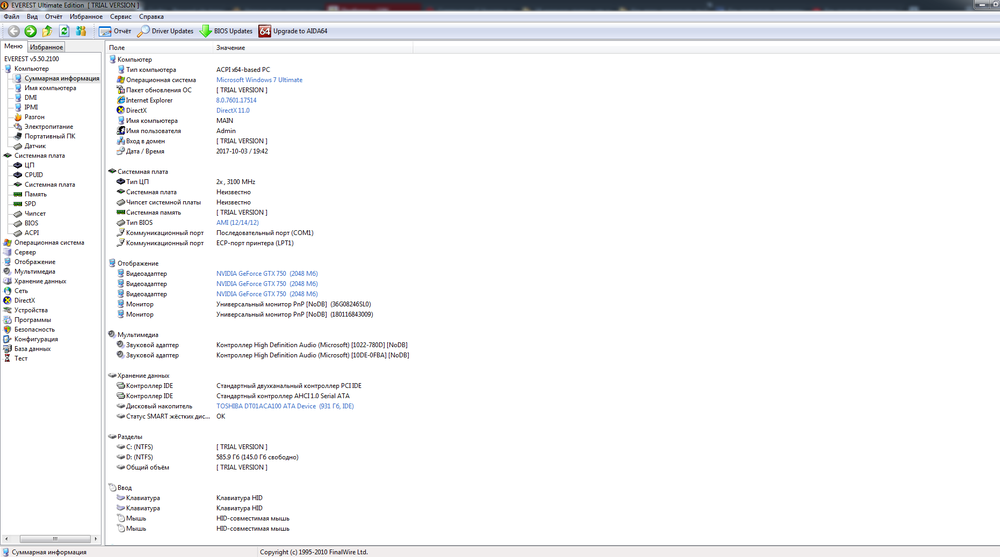Select SPD in the sidebar tree
This screenshot has height=557, width=1000.
point(30,204)
